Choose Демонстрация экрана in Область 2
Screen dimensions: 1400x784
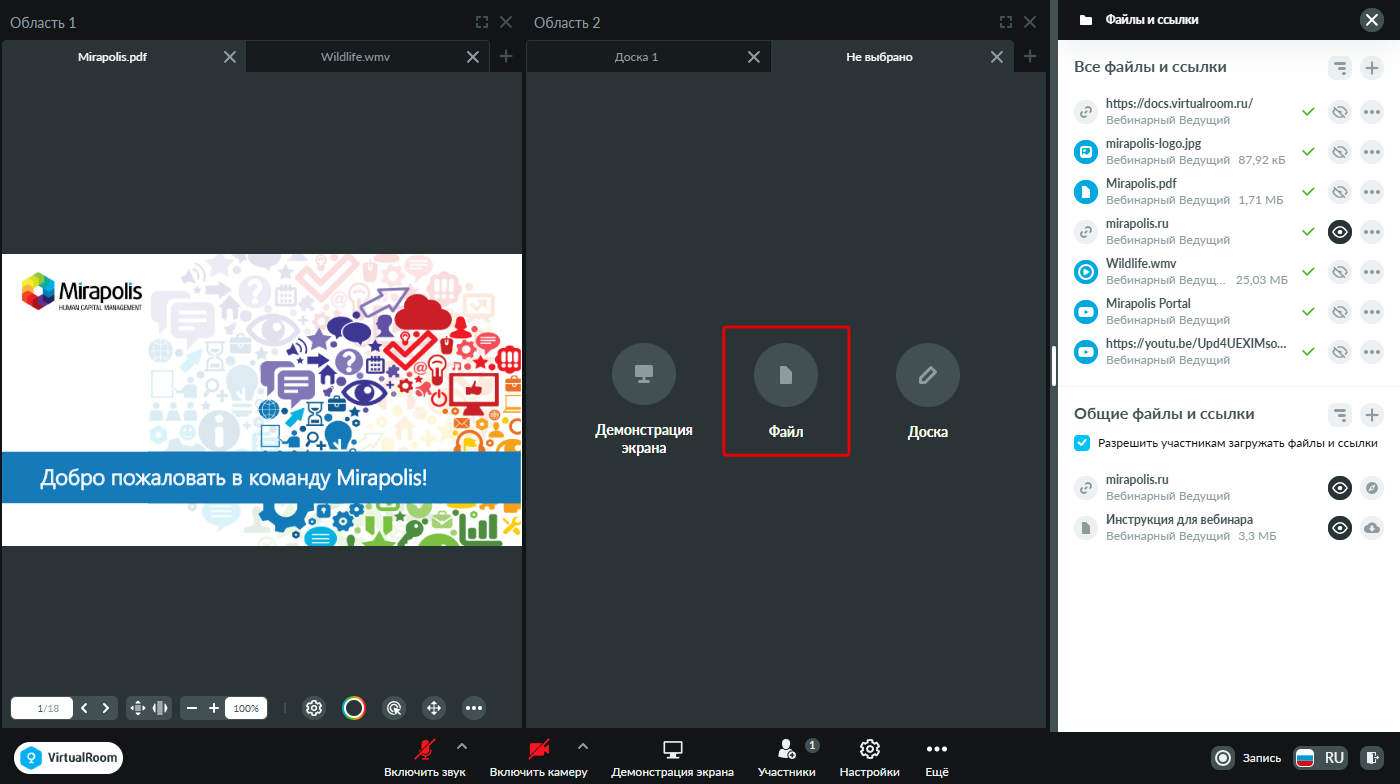click(x=644, y=398)
